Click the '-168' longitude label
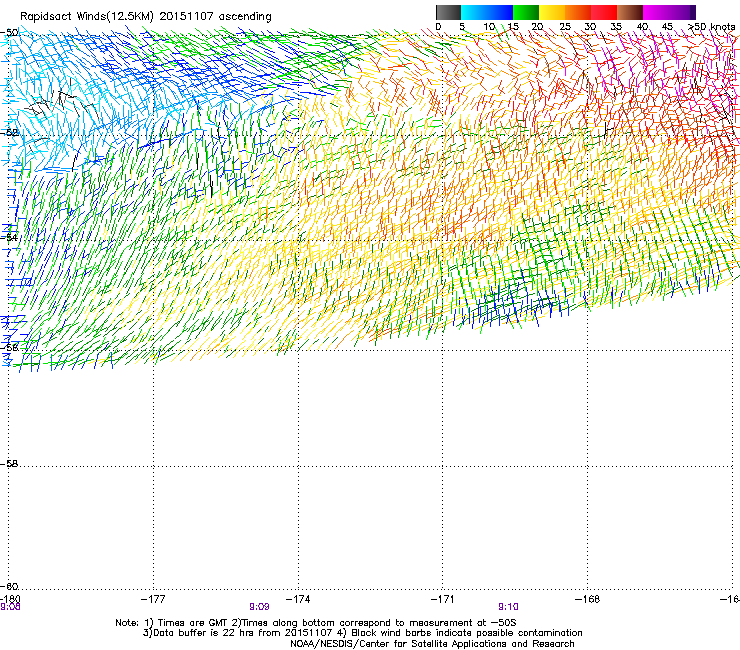This screenshot has height=650, width=740. (588, 599)
